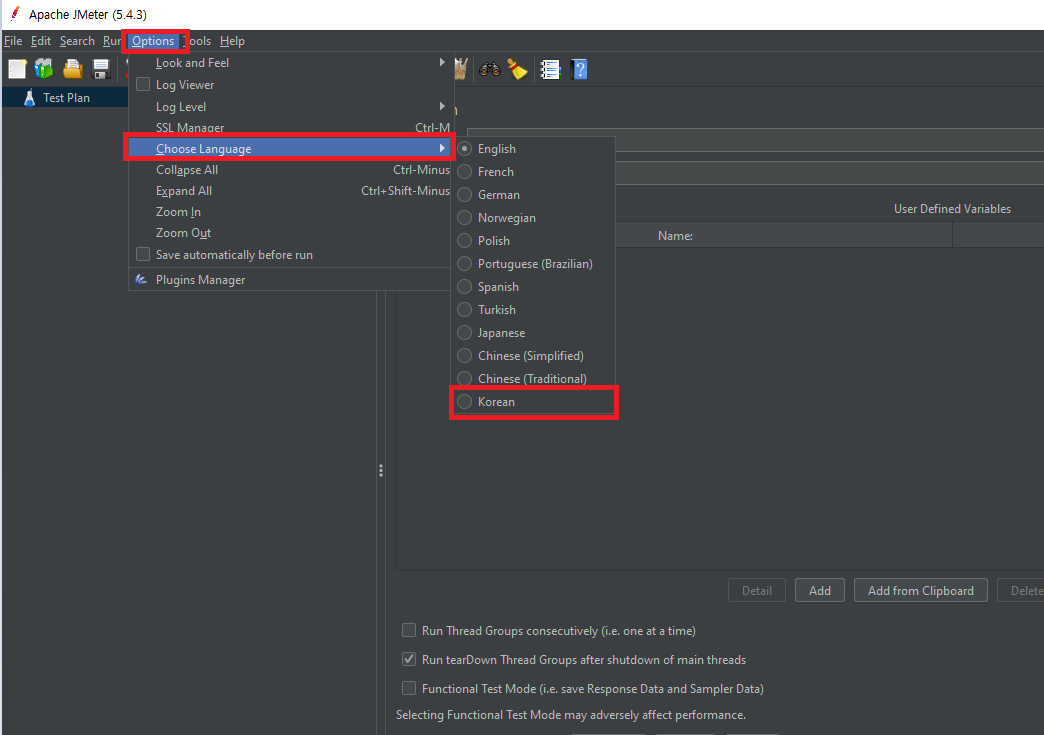Click the New test plan icon

point(17,69)
